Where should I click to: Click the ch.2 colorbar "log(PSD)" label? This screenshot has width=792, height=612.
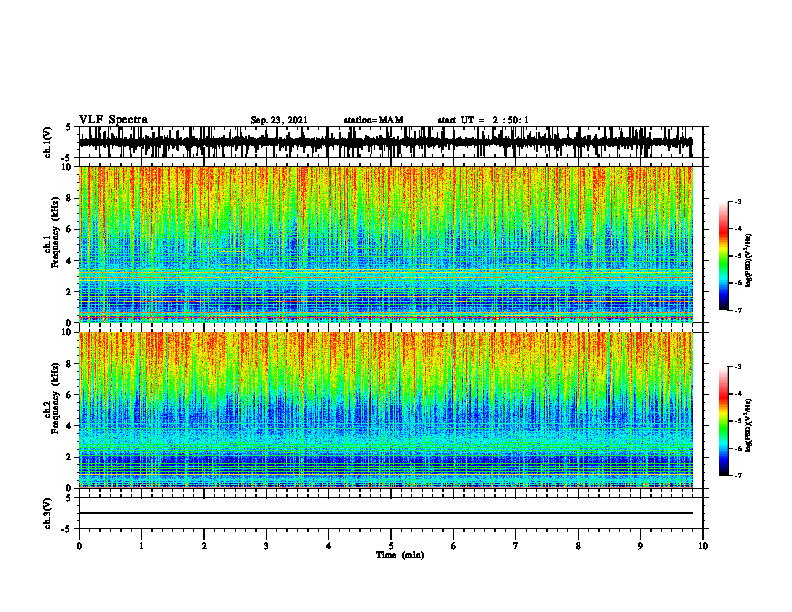coord(749,425)
